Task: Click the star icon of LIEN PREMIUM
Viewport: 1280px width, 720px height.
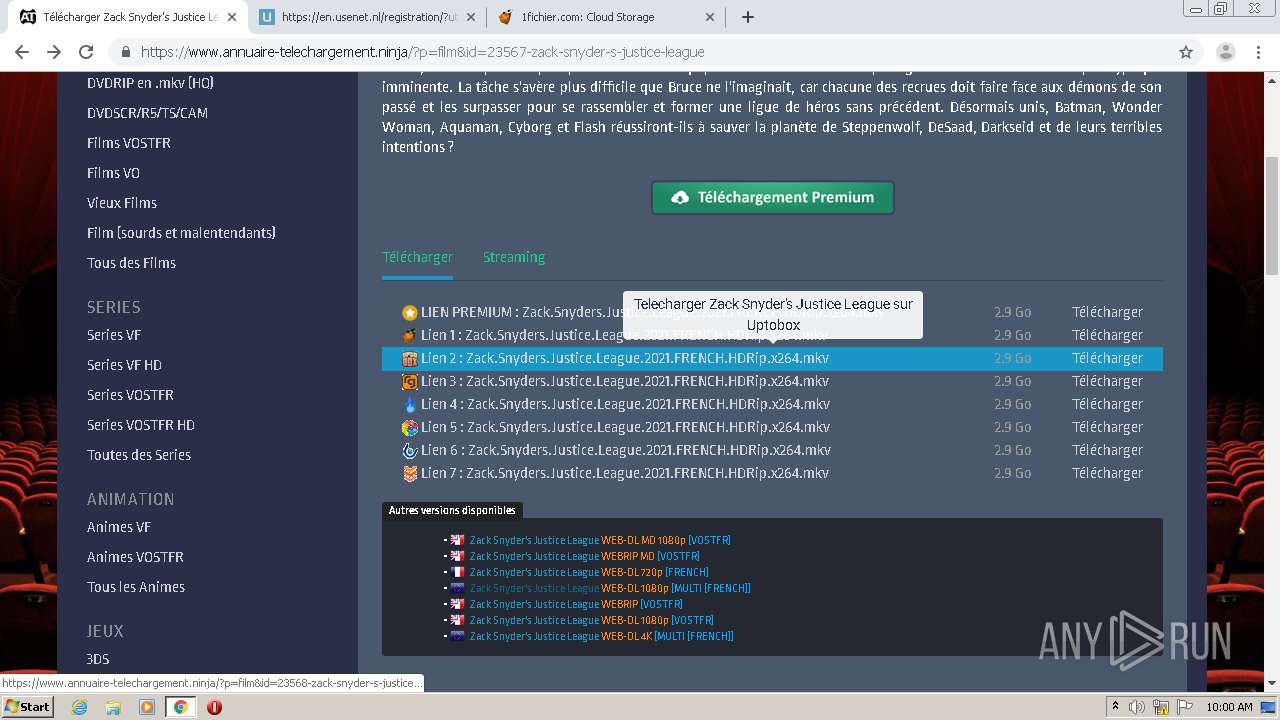Action: [410, 313]
